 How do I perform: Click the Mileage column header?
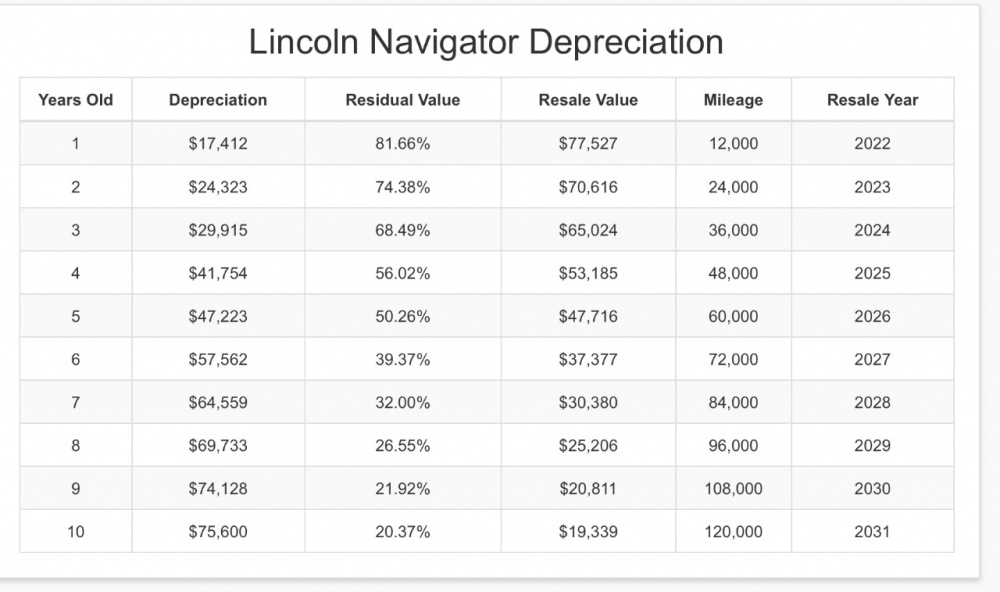733,100
